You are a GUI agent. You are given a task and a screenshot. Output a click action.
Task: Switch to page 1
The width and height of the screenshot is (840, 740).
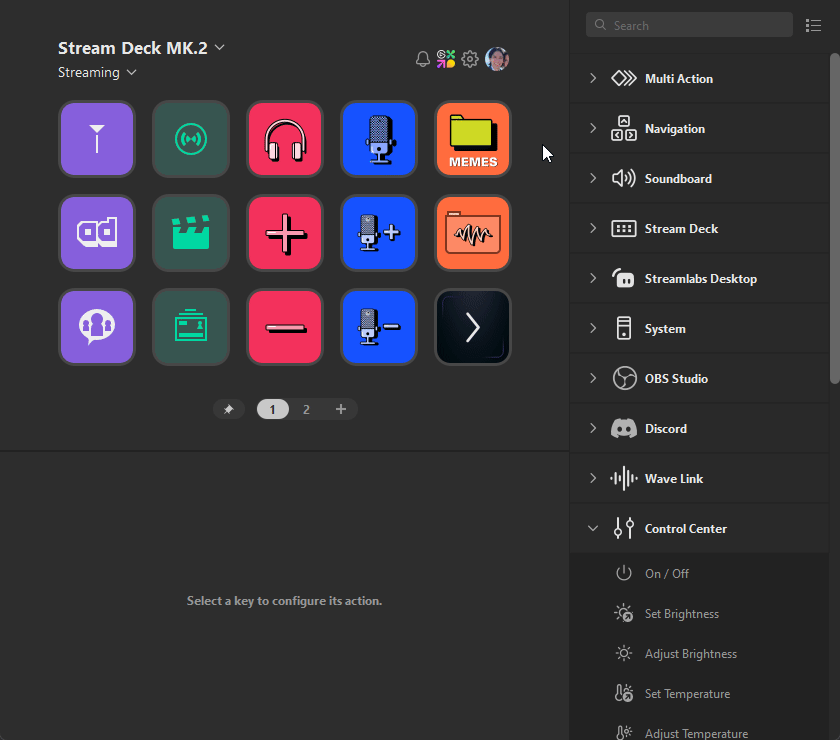click(273, 409)
